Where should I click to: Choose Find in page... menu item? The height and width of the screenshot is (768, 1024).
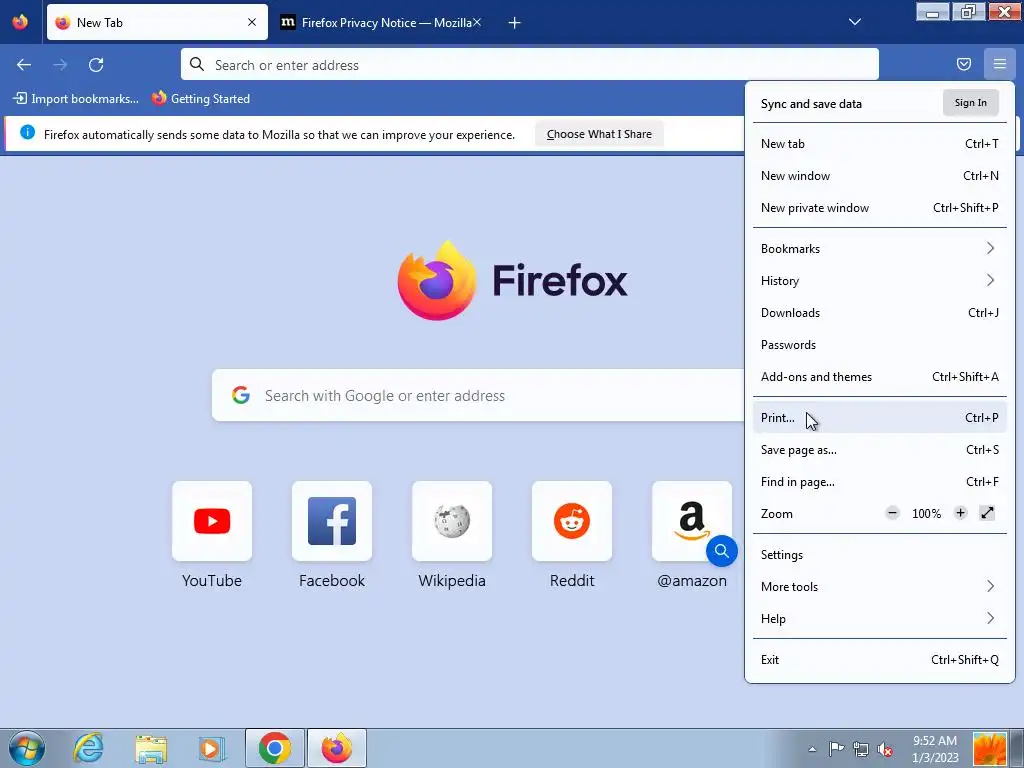(879, 482)
